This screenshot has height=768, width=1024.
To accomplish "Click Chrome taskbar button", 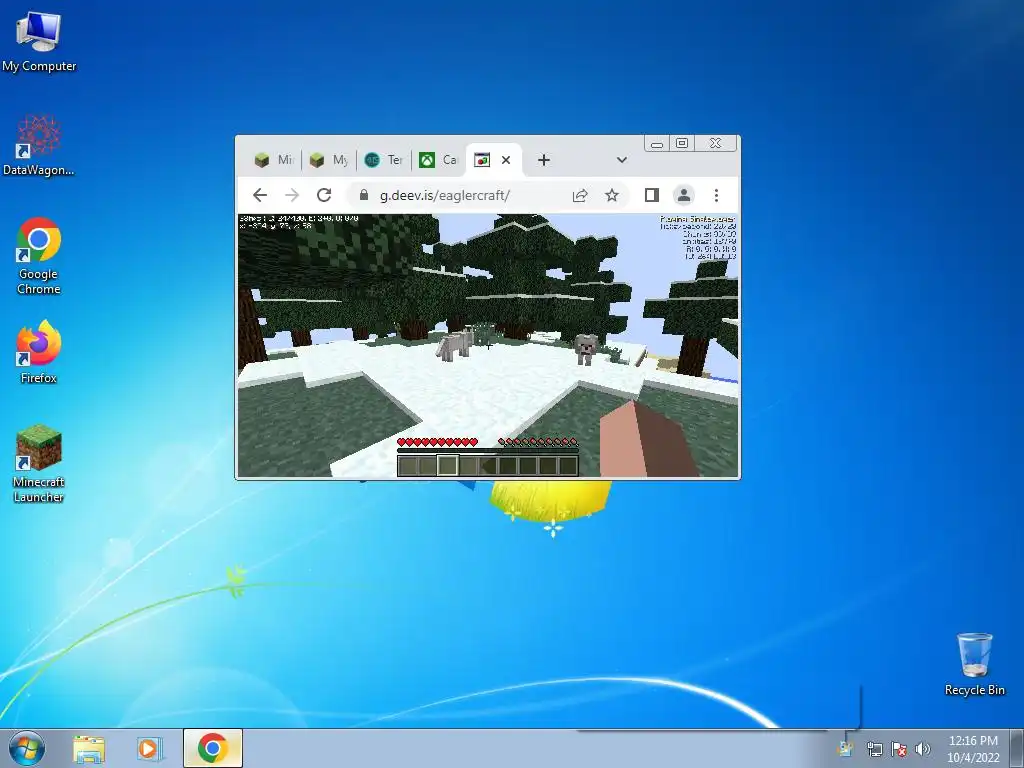I will pyautogui.click(x=213, y=748).
